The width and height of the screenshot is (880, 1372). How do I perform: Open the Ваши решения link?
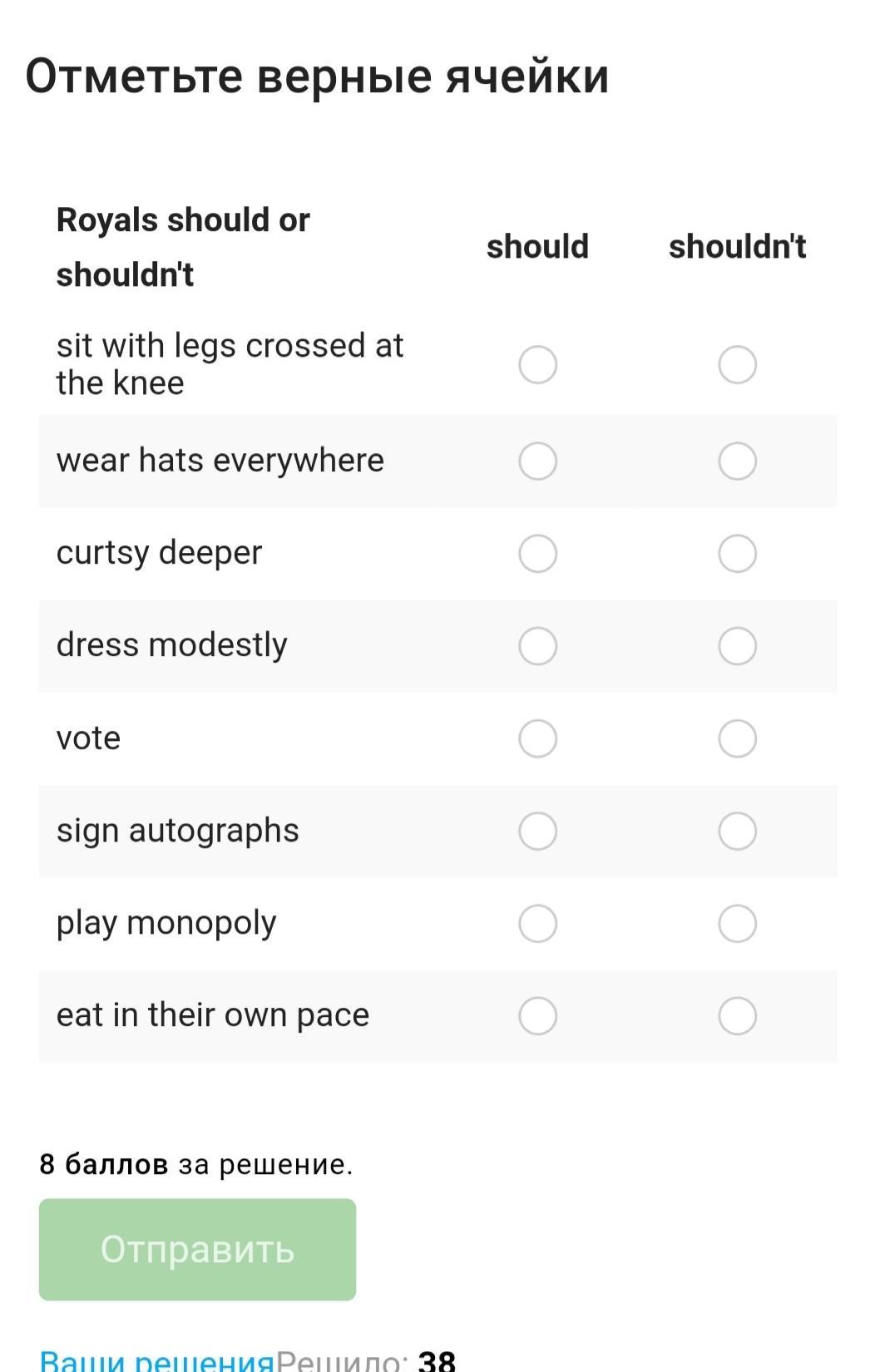point(156,1361)
